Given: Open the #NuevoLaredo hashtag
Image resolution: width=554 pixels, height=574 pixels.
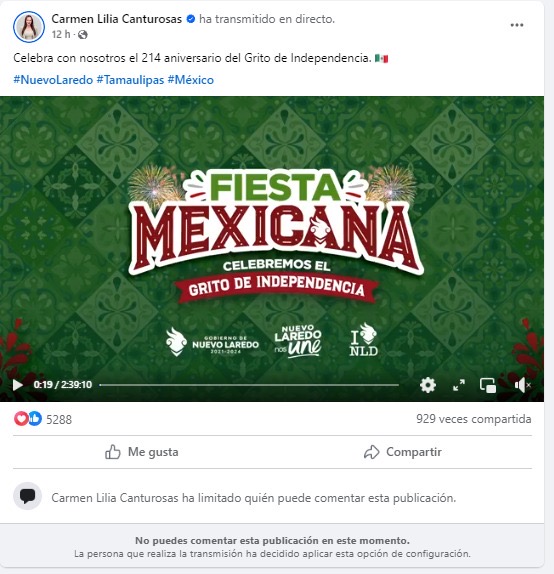Looking at the screenshot, I should pos(53,80).
